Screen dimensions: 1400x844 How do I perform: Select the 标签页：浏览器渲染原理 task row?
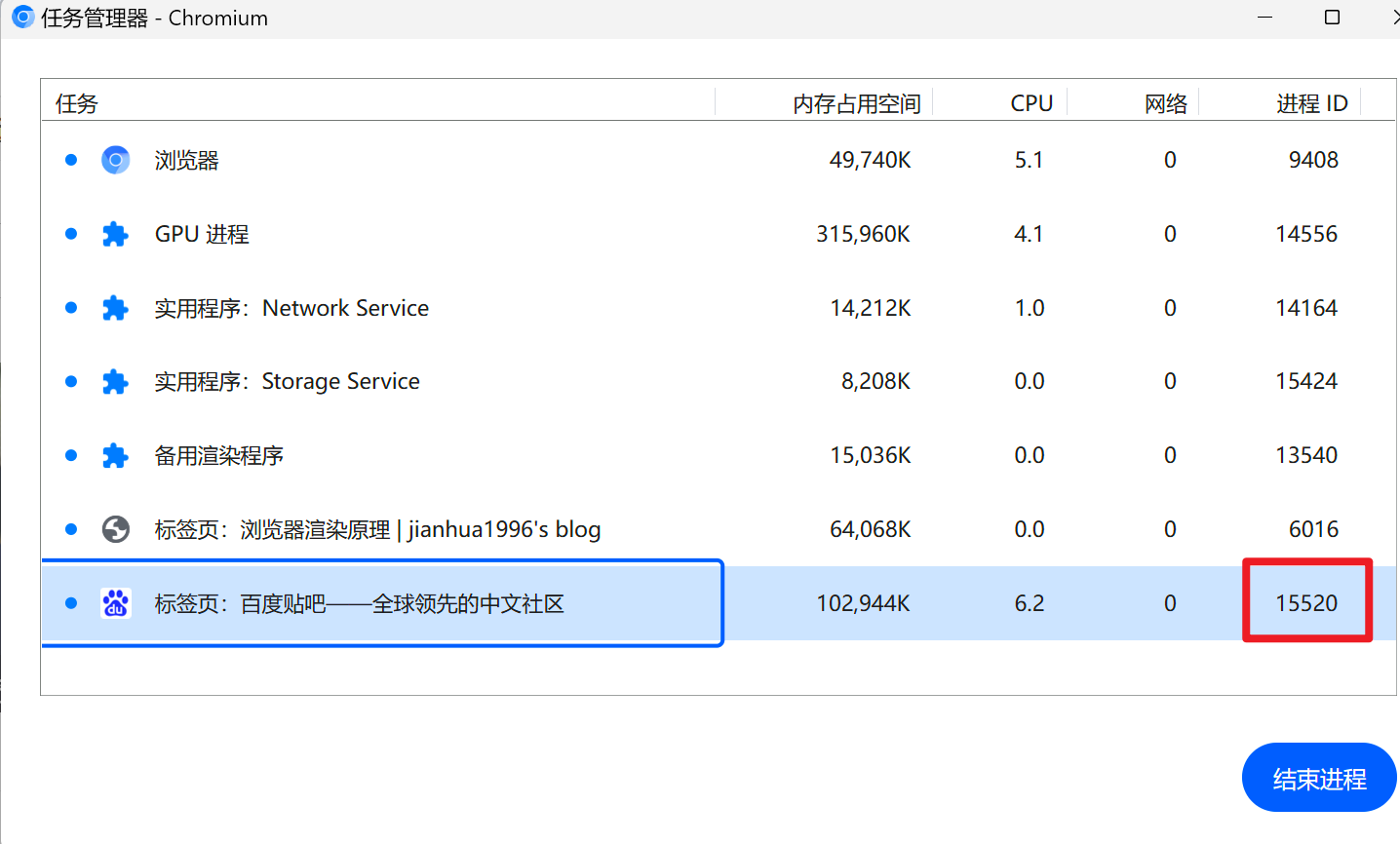coord(377,529)
